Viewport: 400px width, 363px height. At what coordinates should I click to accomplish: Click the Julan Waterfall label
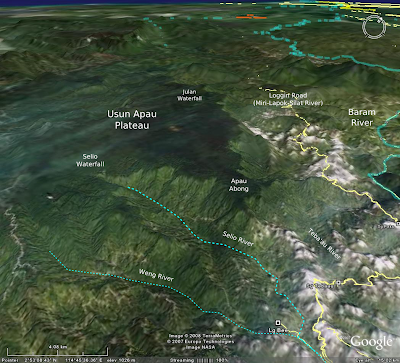(x=189, y=95)
